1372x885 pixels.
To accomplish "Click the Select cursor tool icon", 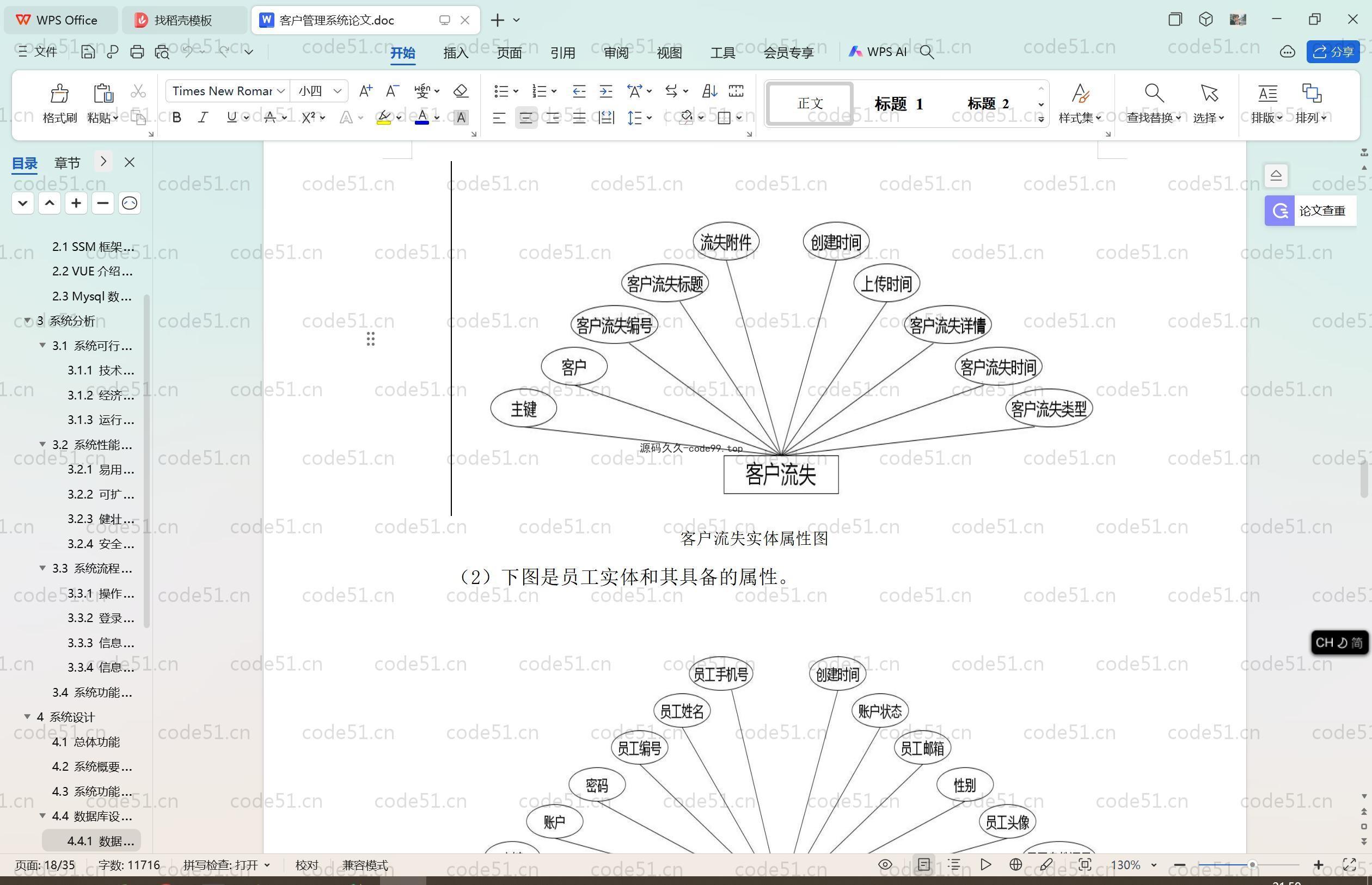I will coord(1209,93).
